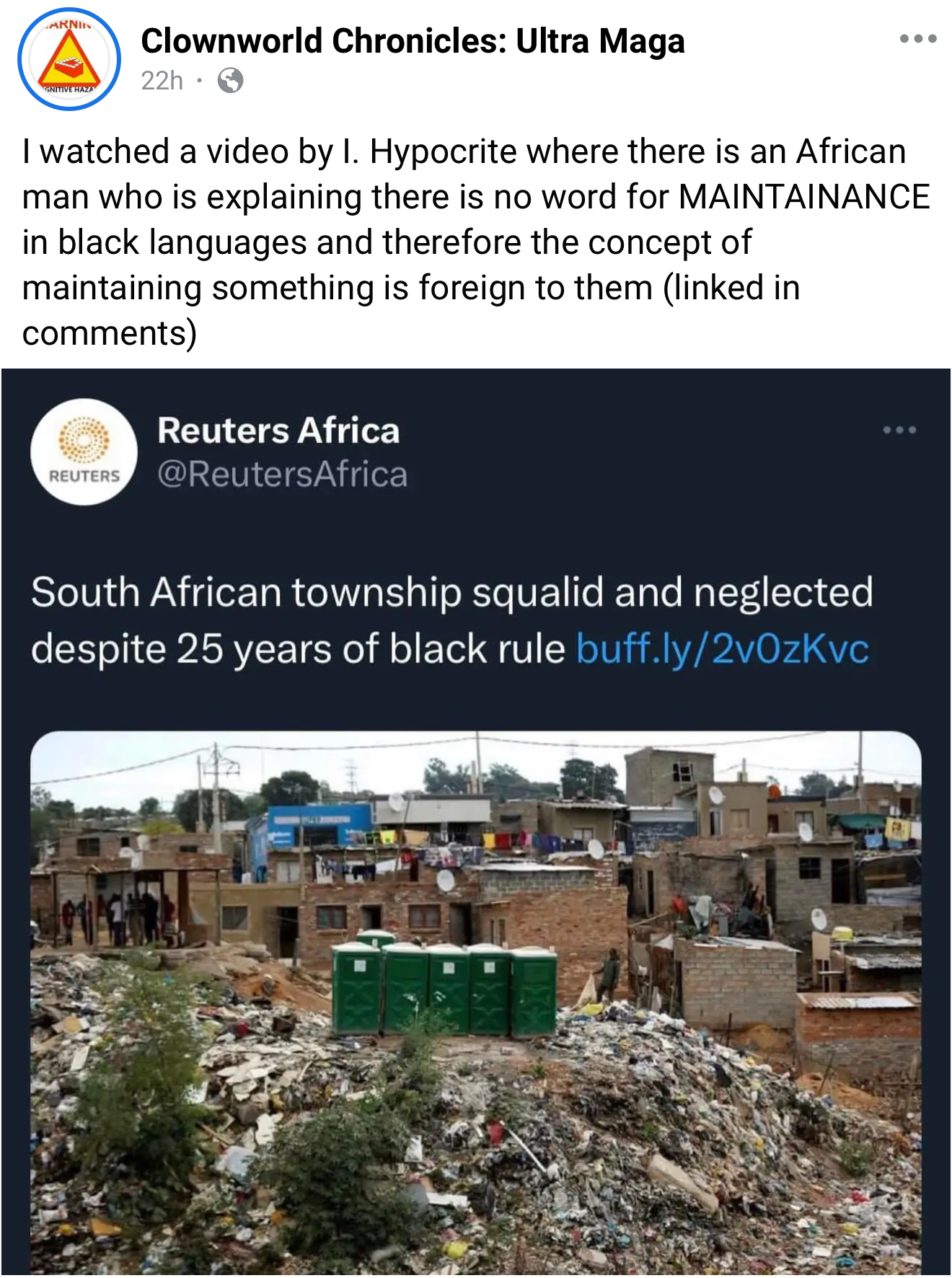Click the Reuters Africa display name

[x=278, y=431]
